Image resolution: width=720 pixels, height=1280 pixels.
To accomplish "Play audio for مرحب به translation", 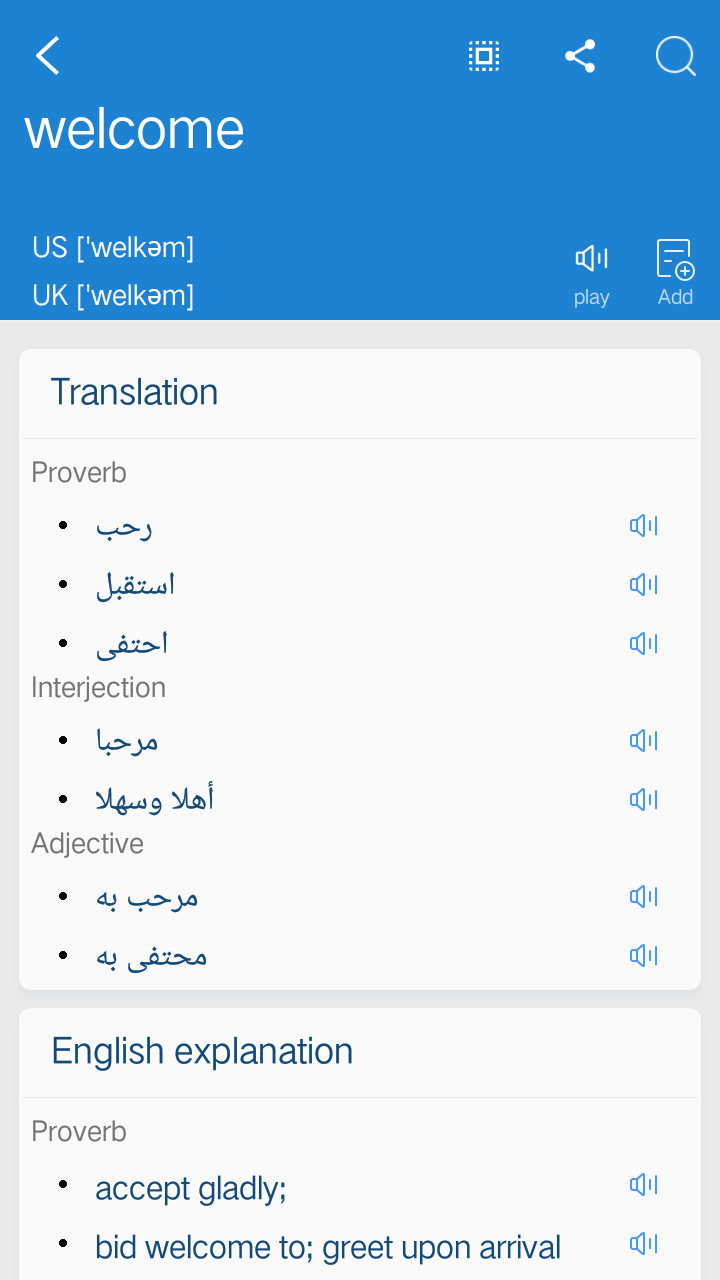I will tap(643, 897).
